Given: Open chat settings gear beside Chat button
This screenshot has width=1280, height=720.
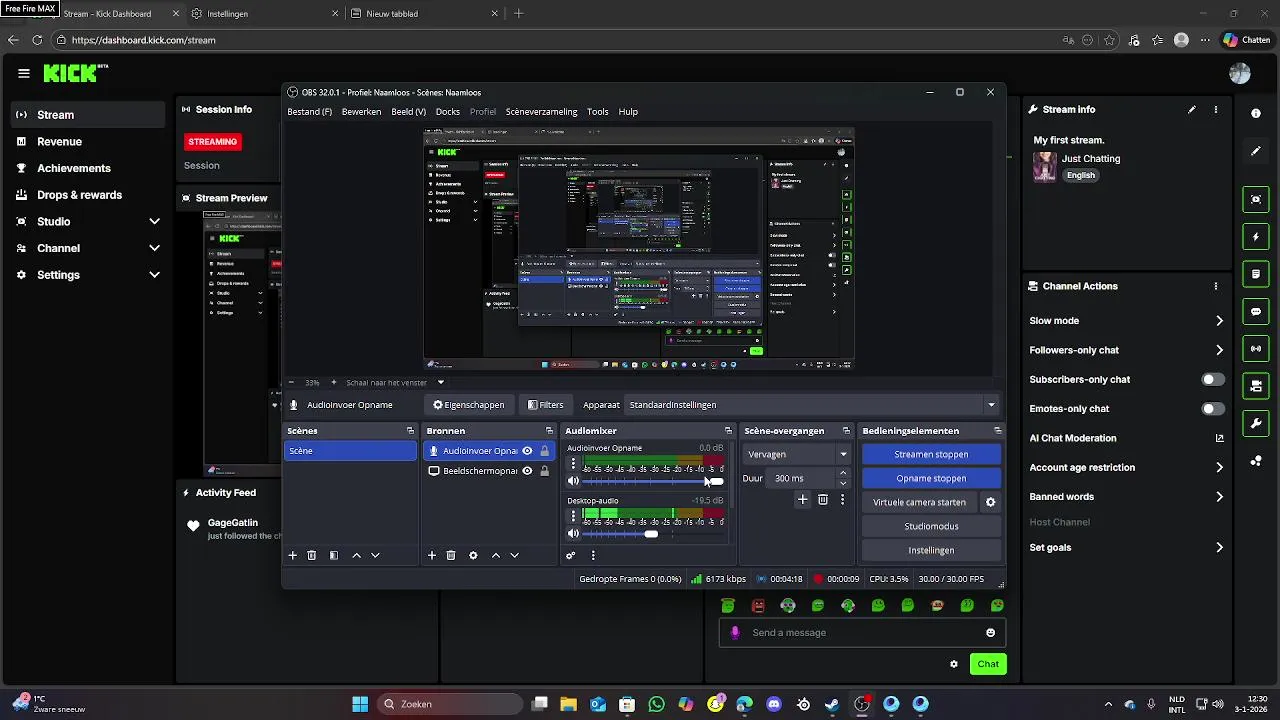Looking at the screenshot, I should tap(954, 664).
